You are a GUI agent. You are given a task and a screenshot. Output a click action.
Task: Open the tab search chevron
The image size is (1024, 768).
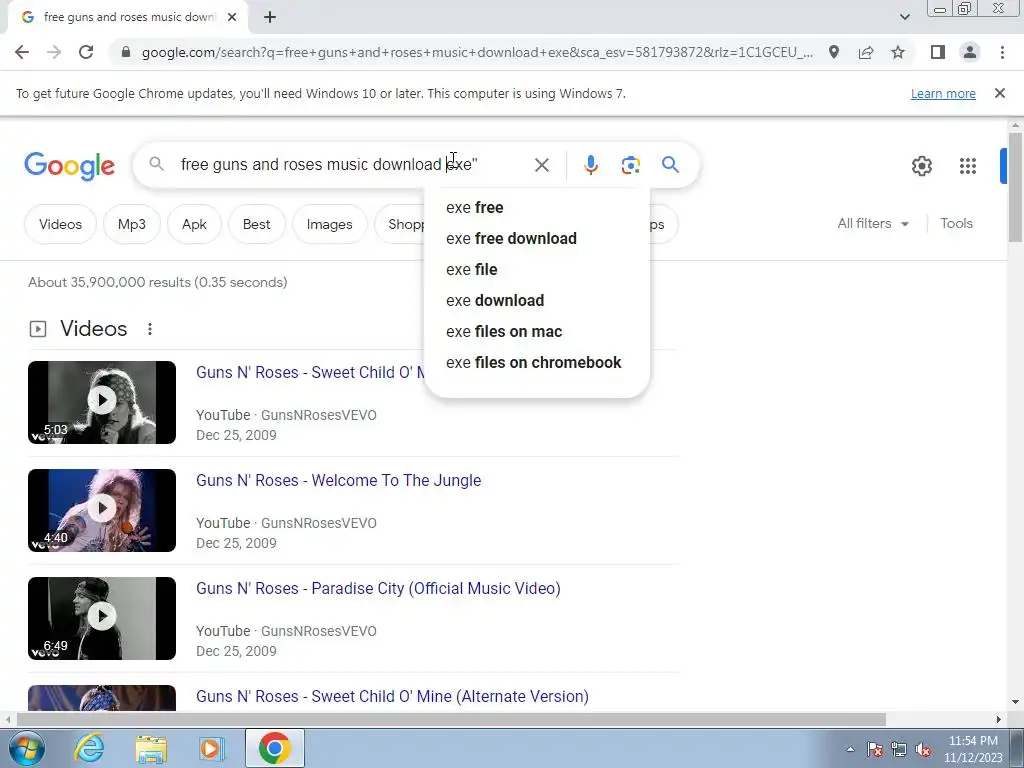click(x=904, y=17)
